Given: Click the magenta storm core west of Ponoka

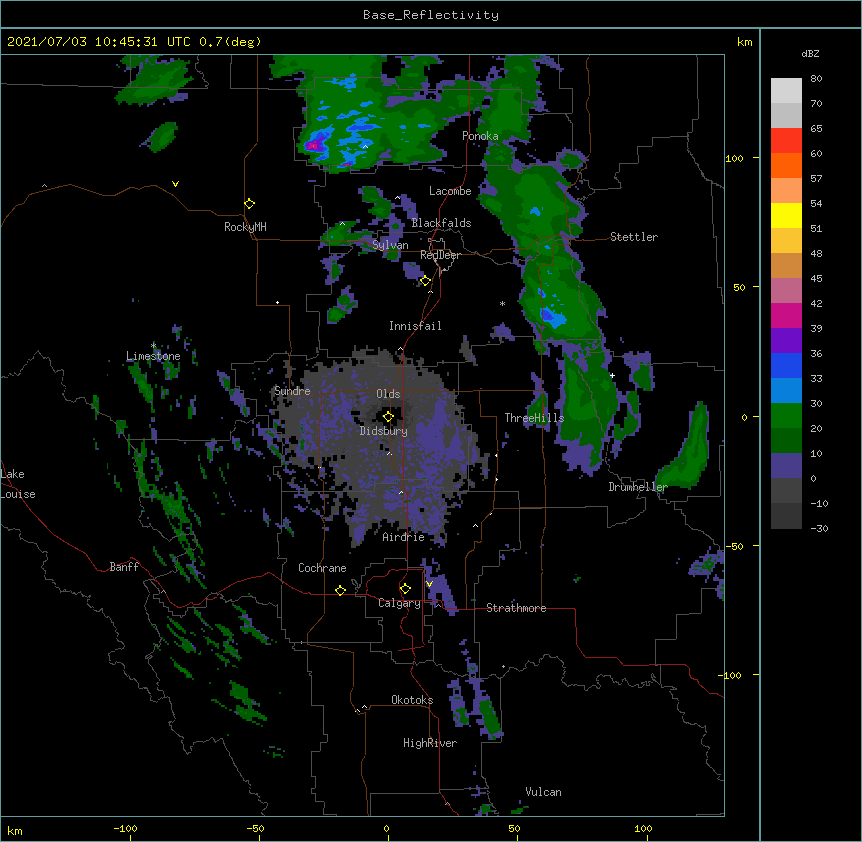Looking at the screenshot, I should pyautogui.click(x=313, y=146).
